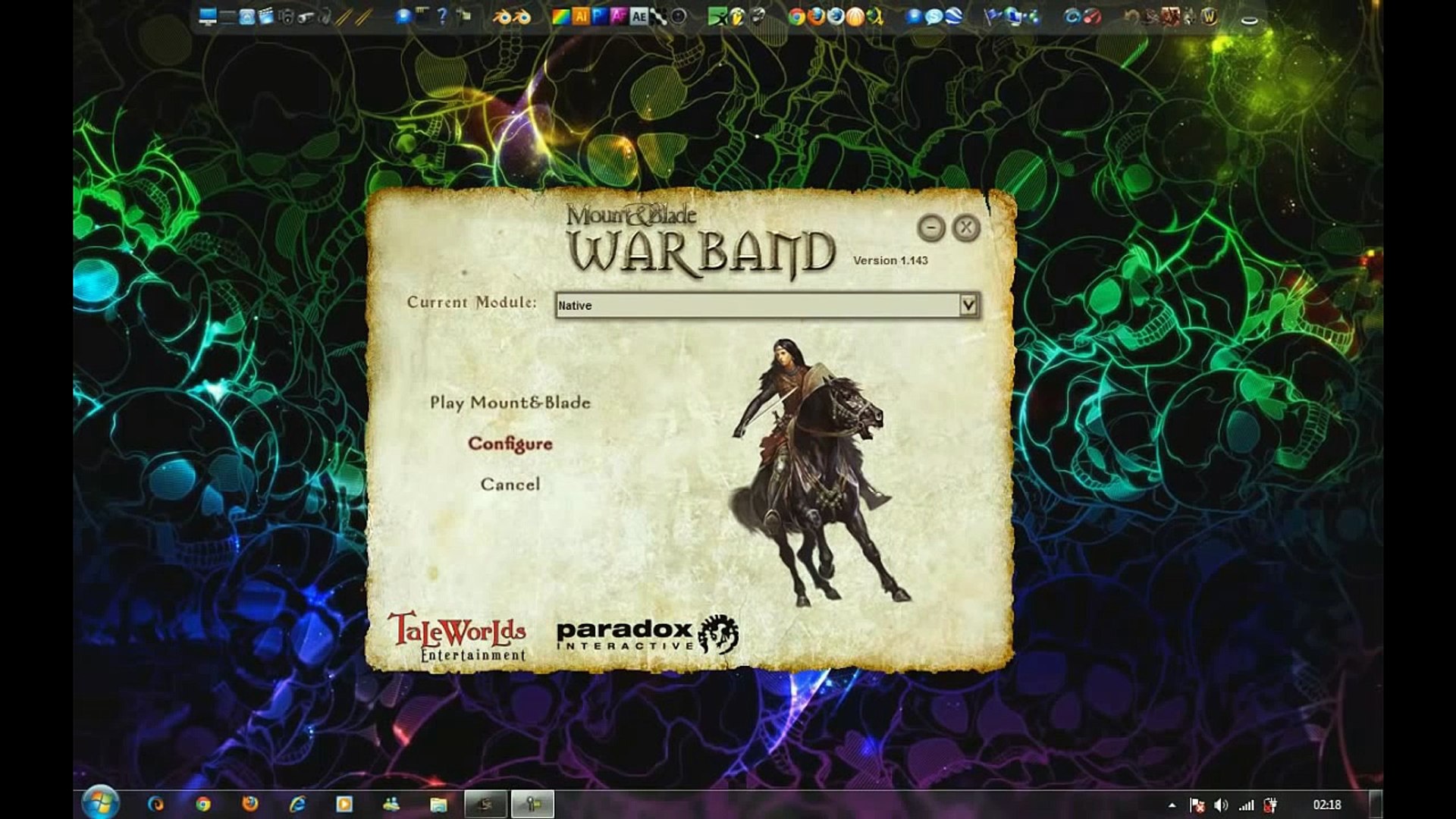Show hidden tray icons arrow

point(1172,805)
